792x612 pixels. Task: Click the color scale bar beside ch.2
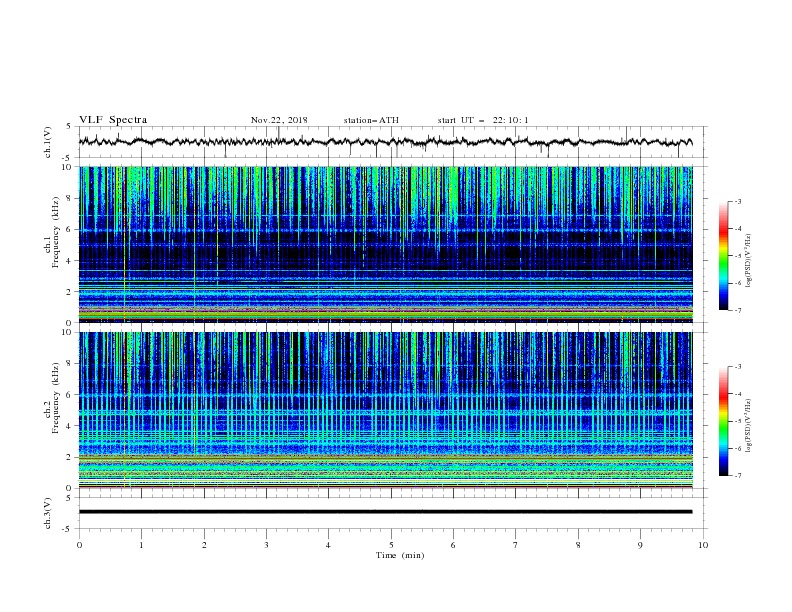723,421
